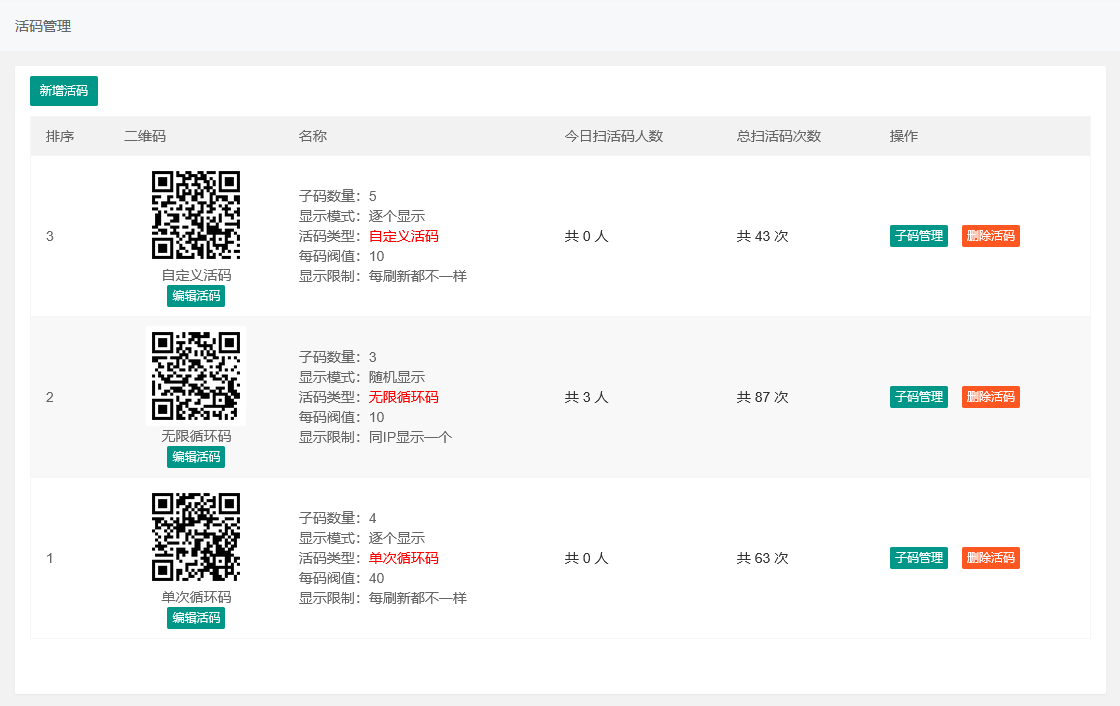Image resolution: width=1120 pixels, height=706 pixels.
Task: Click the 总扫活码次数 column header
Action: (779, 136)
